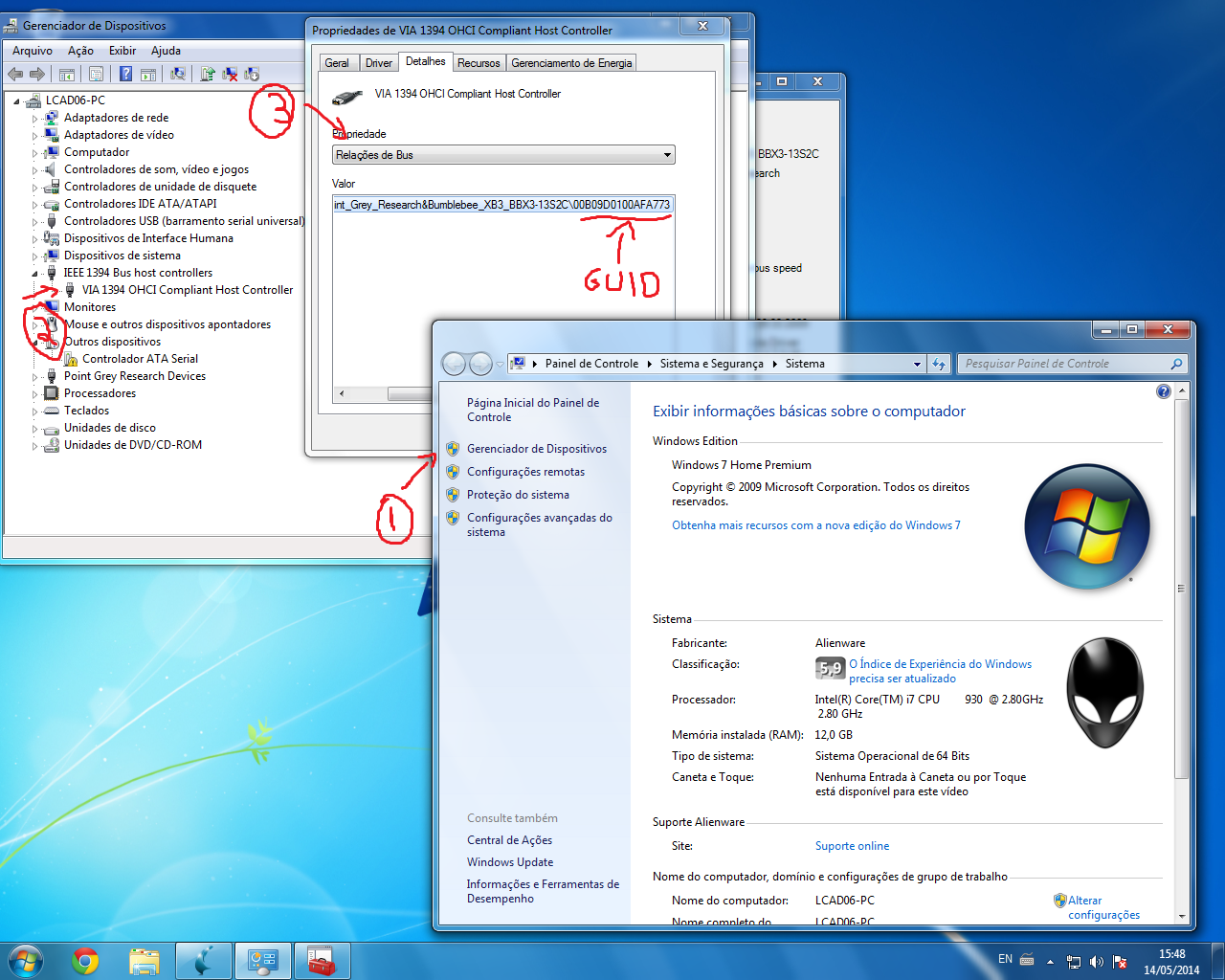This screenshot has width=1225, height=980.
Task: Click the volume speaker icon in system tray
Action: [x=1097, y=961]
